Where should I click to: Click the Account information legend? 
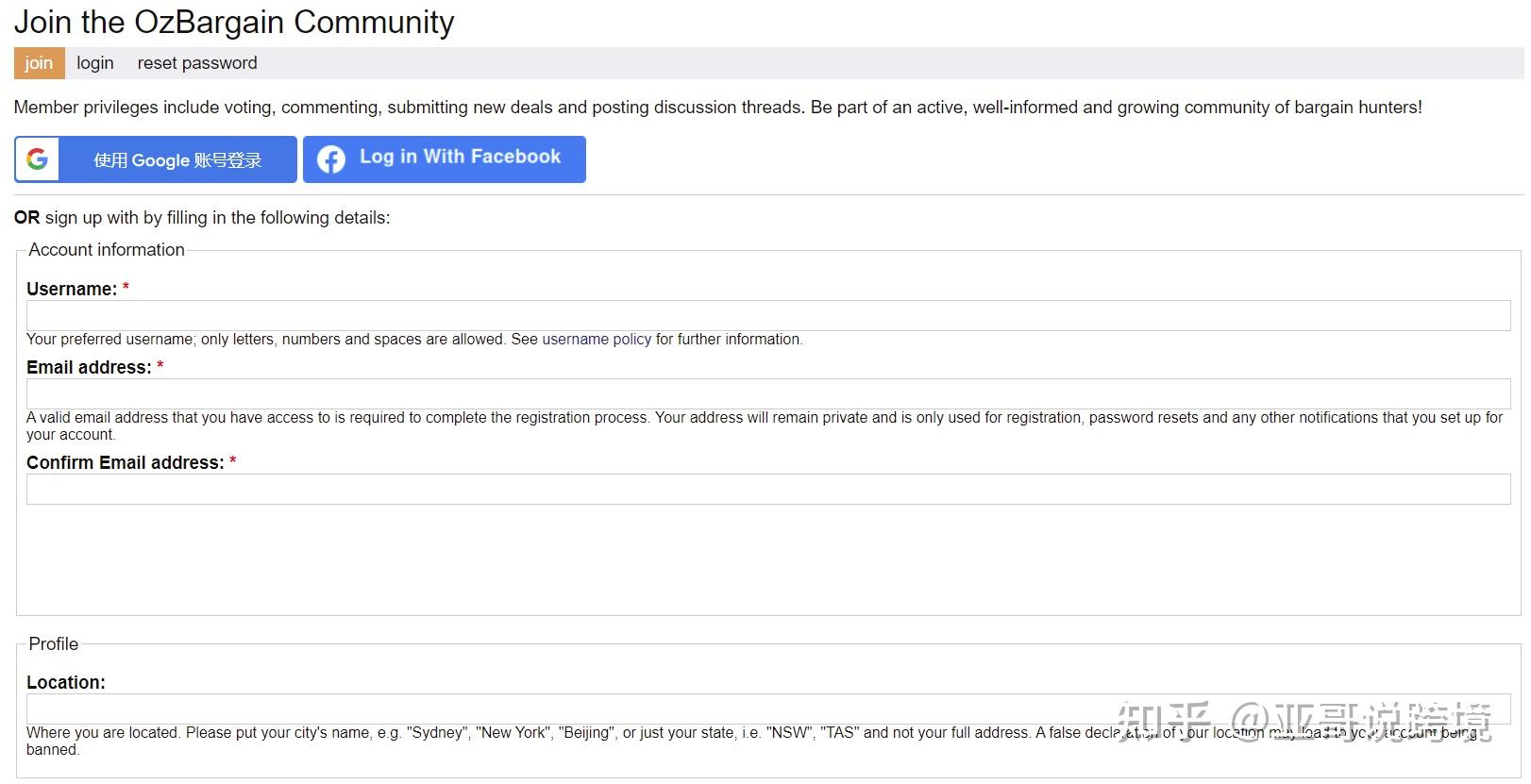pyautogui.click(x=107, y=250)
